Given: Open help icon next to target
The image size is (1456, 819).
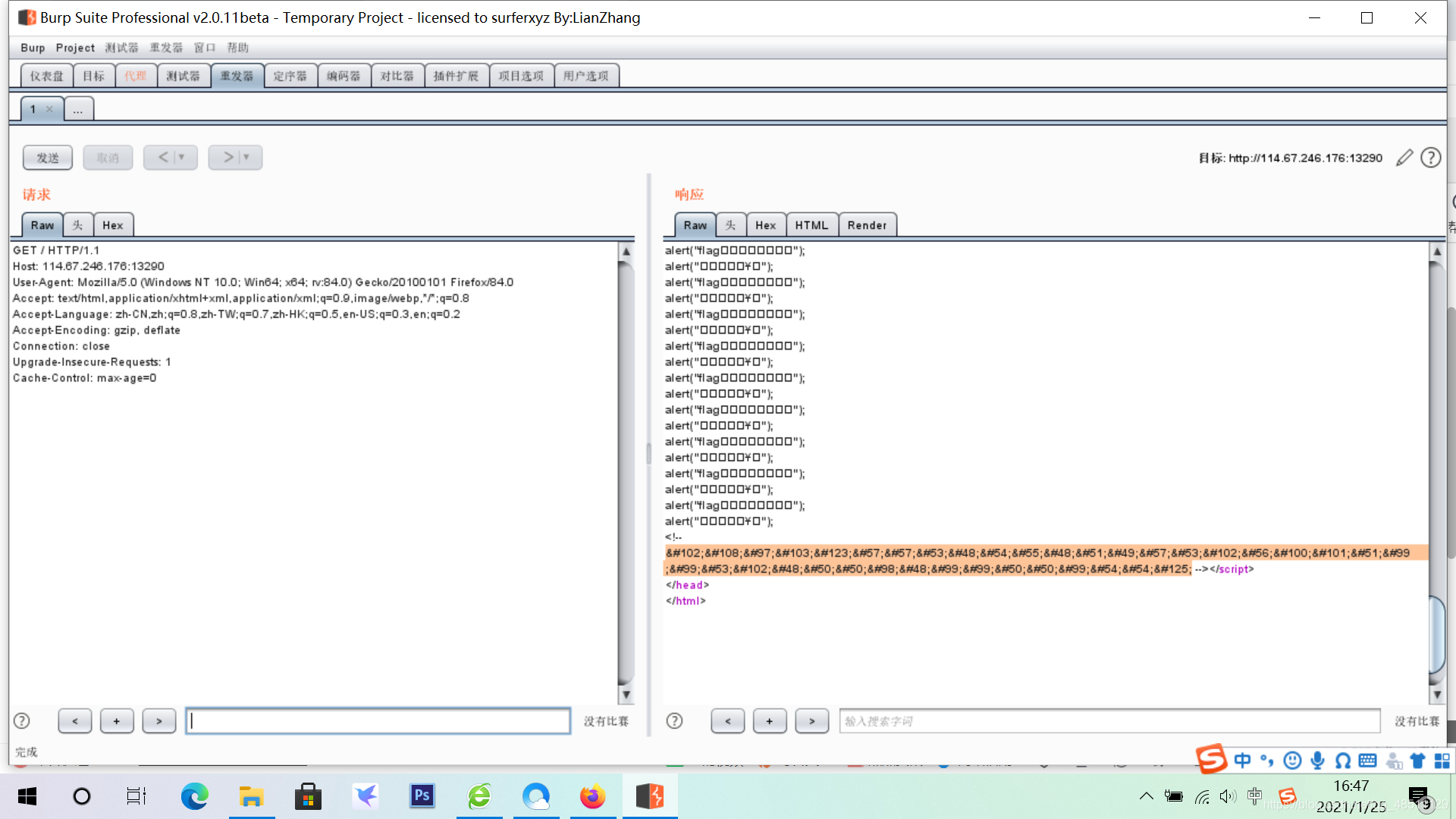Looking at the screenshot, I should pos(1431,158).
